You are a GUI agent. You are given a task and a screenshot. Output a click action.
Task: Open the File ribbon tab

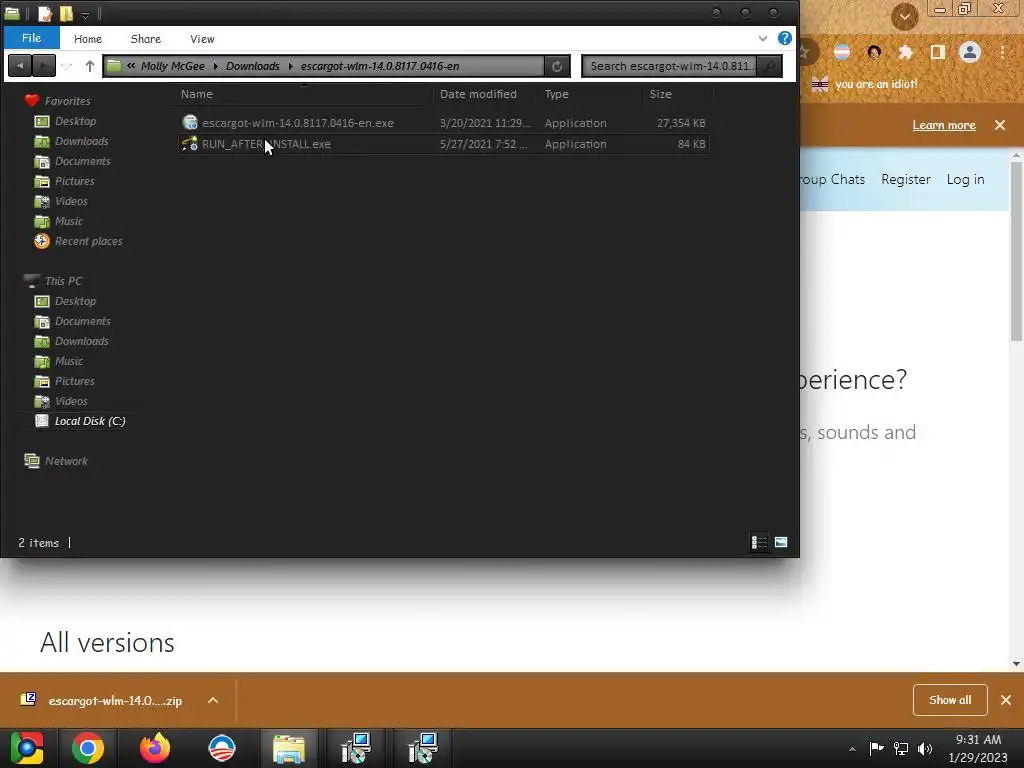tap(31, 38)
